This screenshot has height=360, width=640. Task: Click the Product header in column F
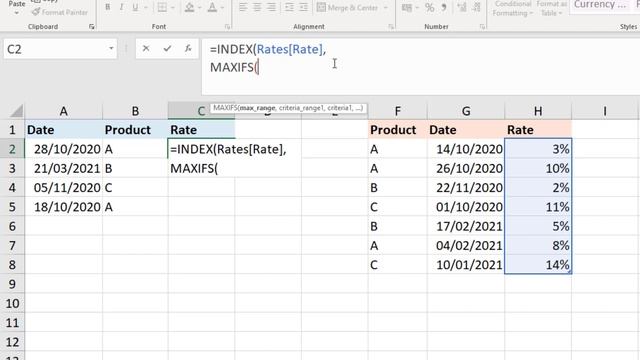[398, 130]
